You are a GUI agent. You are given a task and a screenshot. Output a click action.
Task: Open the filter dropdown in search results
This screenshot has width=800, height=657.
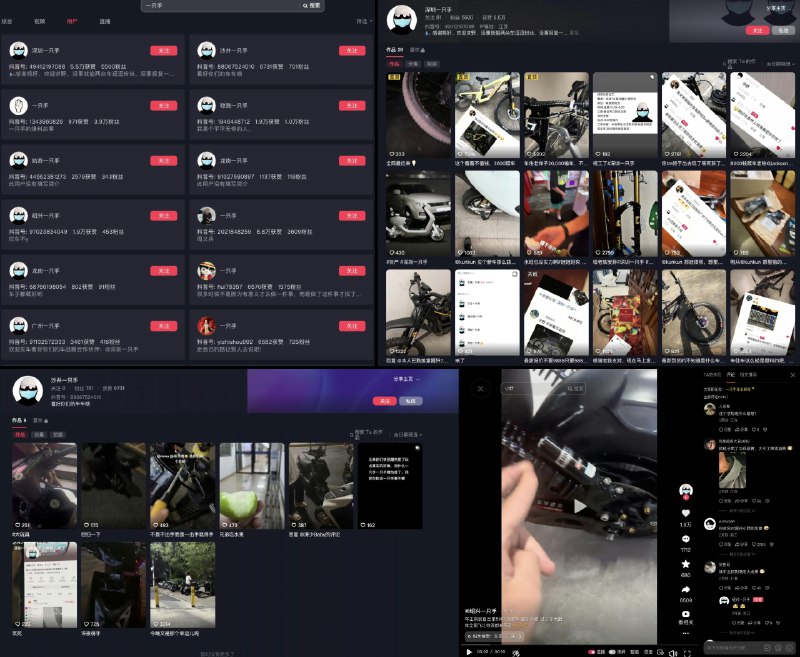pos(364,21)
